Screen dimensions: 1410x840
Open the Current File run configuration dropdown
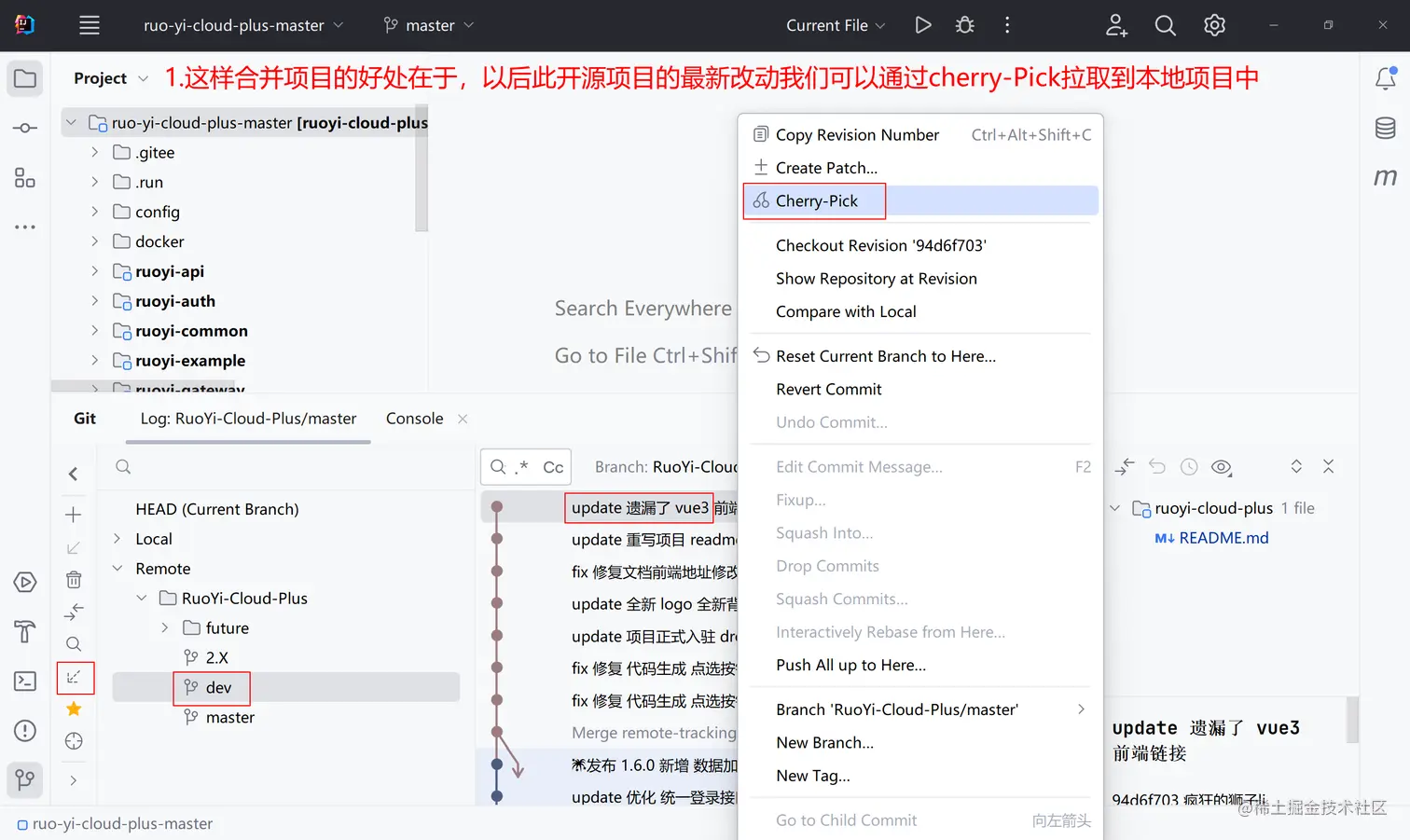836,25
